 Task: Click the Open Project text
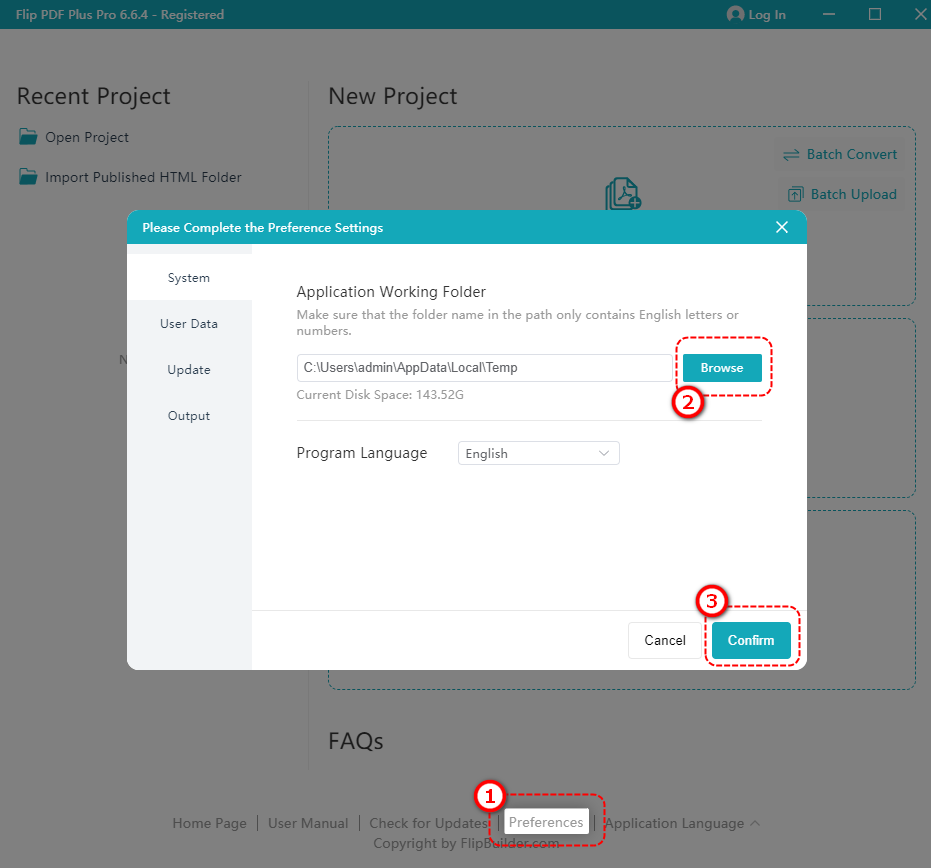tap(87, 137)
